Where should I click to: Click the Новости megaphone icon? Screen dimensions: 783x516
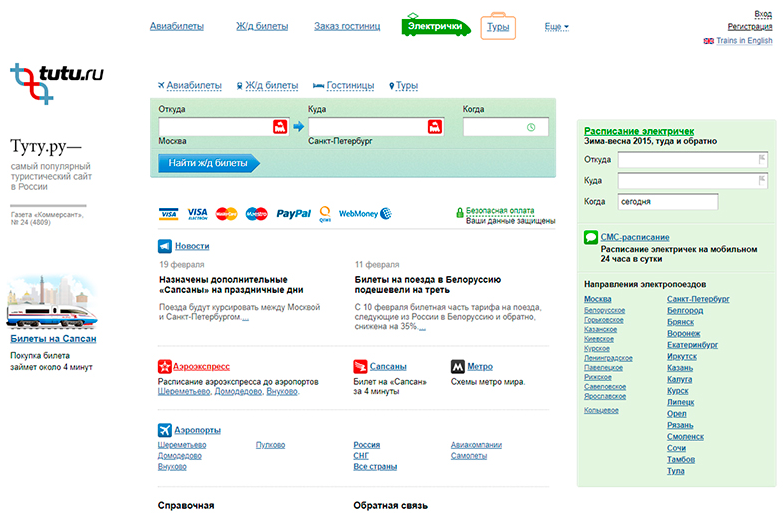pos(165,246)
